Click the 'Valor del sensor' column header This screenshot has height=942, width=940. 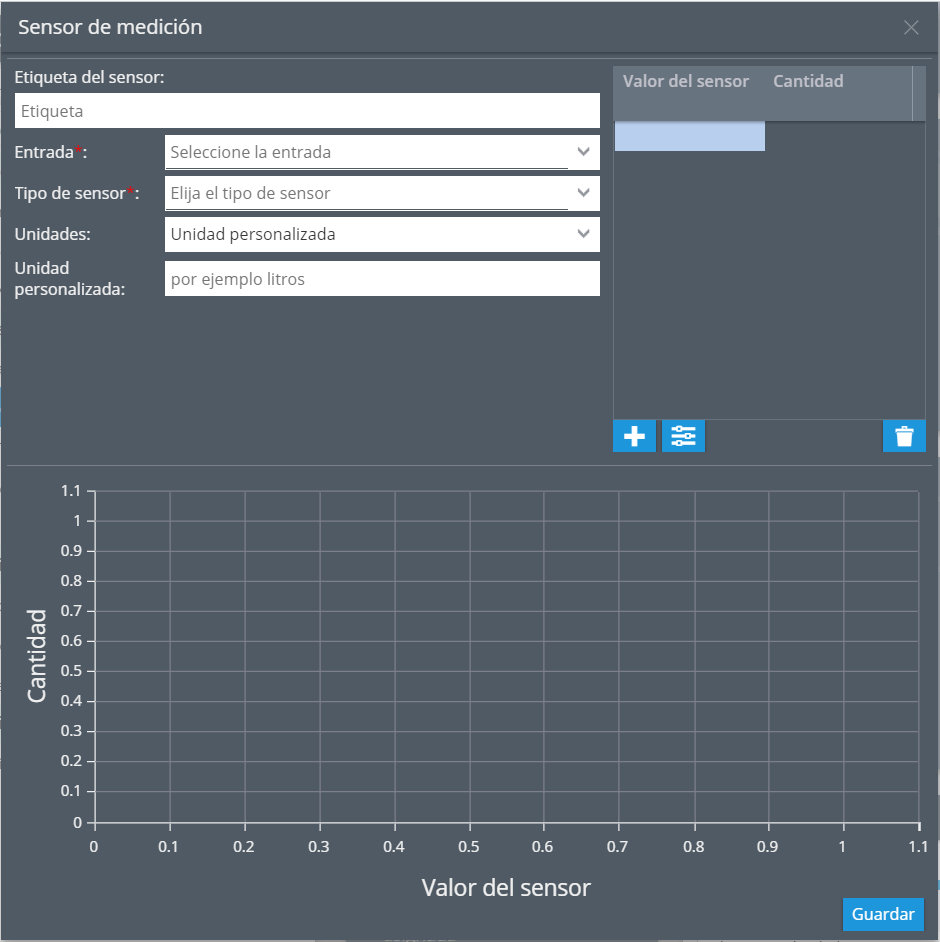686,81
